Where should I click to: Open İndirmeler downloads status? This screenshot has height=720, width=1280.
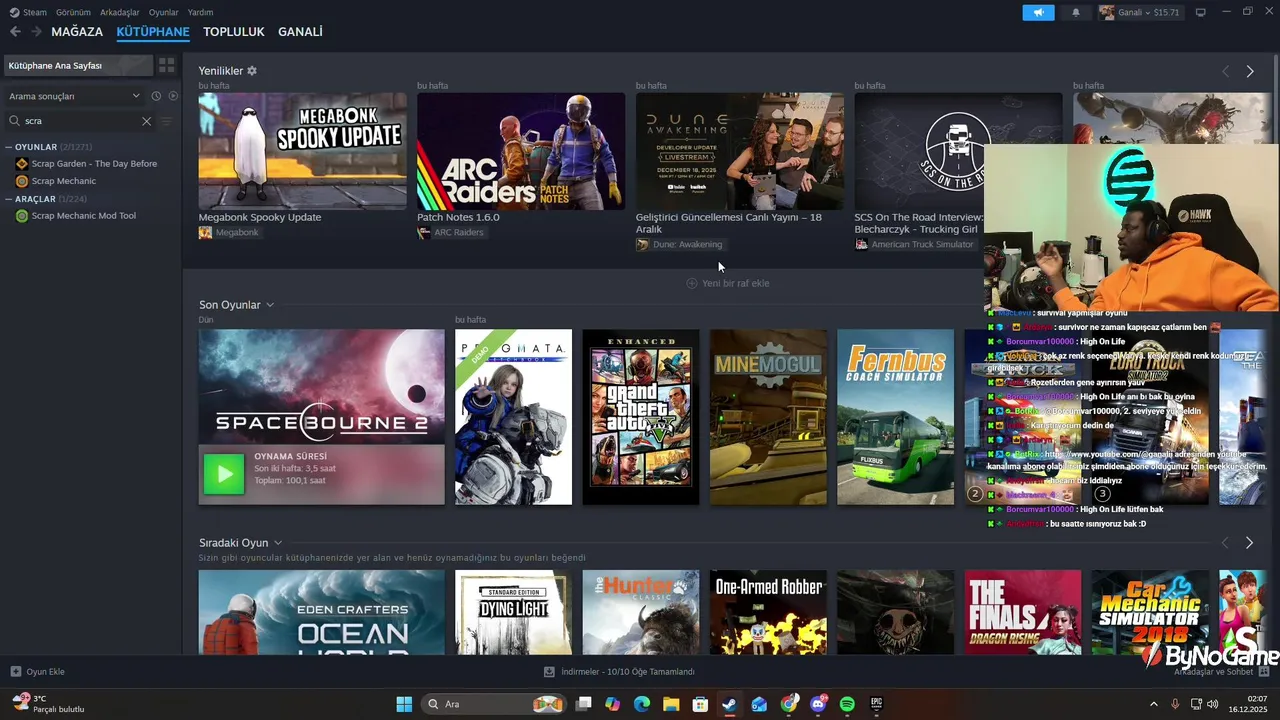619,672
